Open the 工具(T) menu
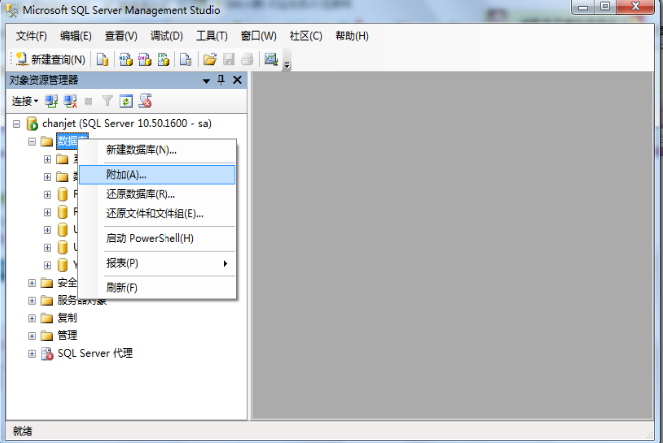This screenshot has height=443, width=663. (212, 36)
